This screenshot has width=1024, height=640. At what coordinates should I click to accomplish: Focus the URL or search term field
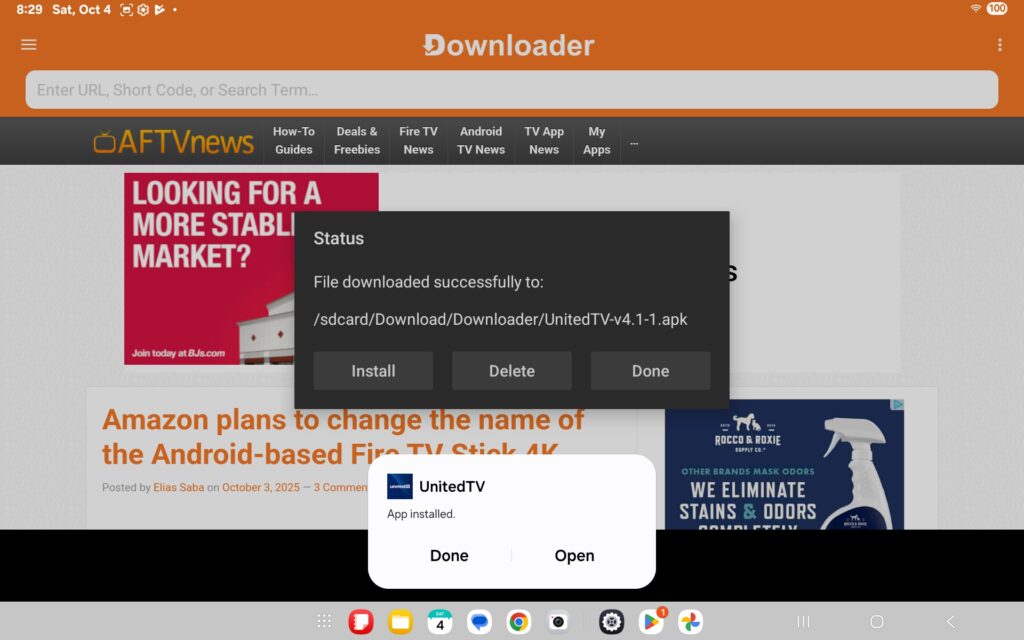tap(511, 90)
